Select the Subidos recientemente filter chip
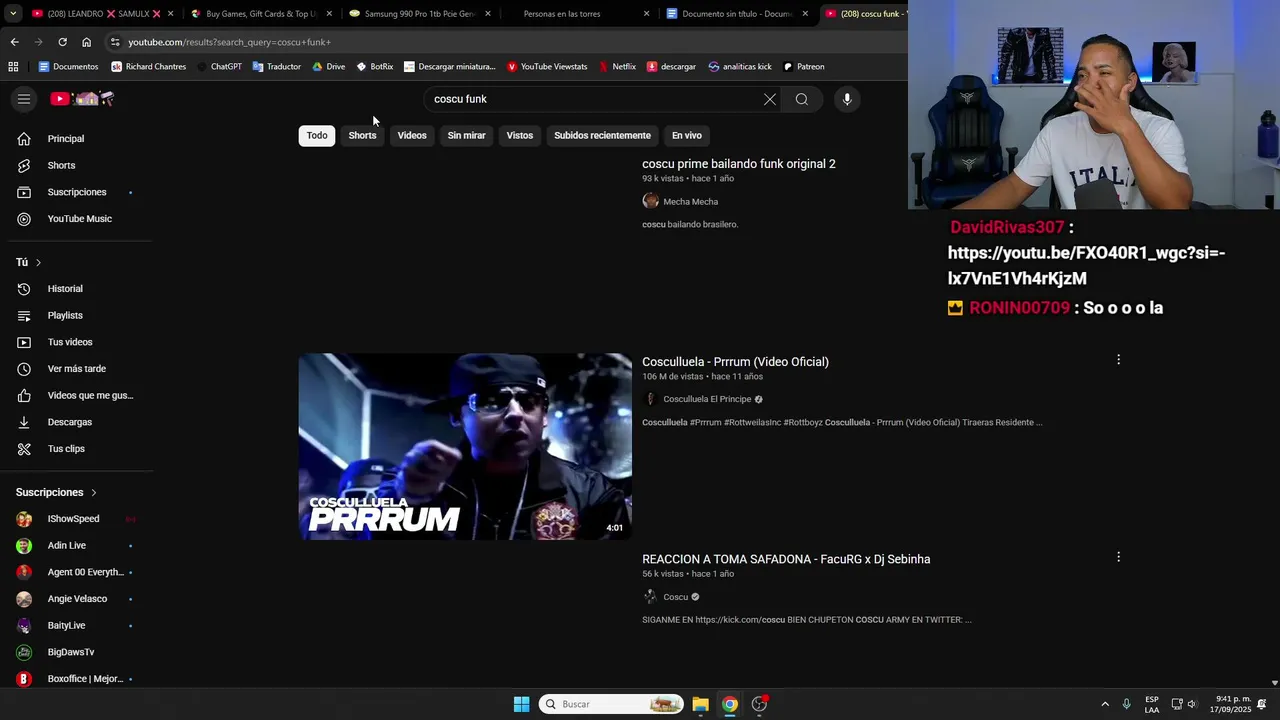1280x720 pixels. [x=602, y=135]
